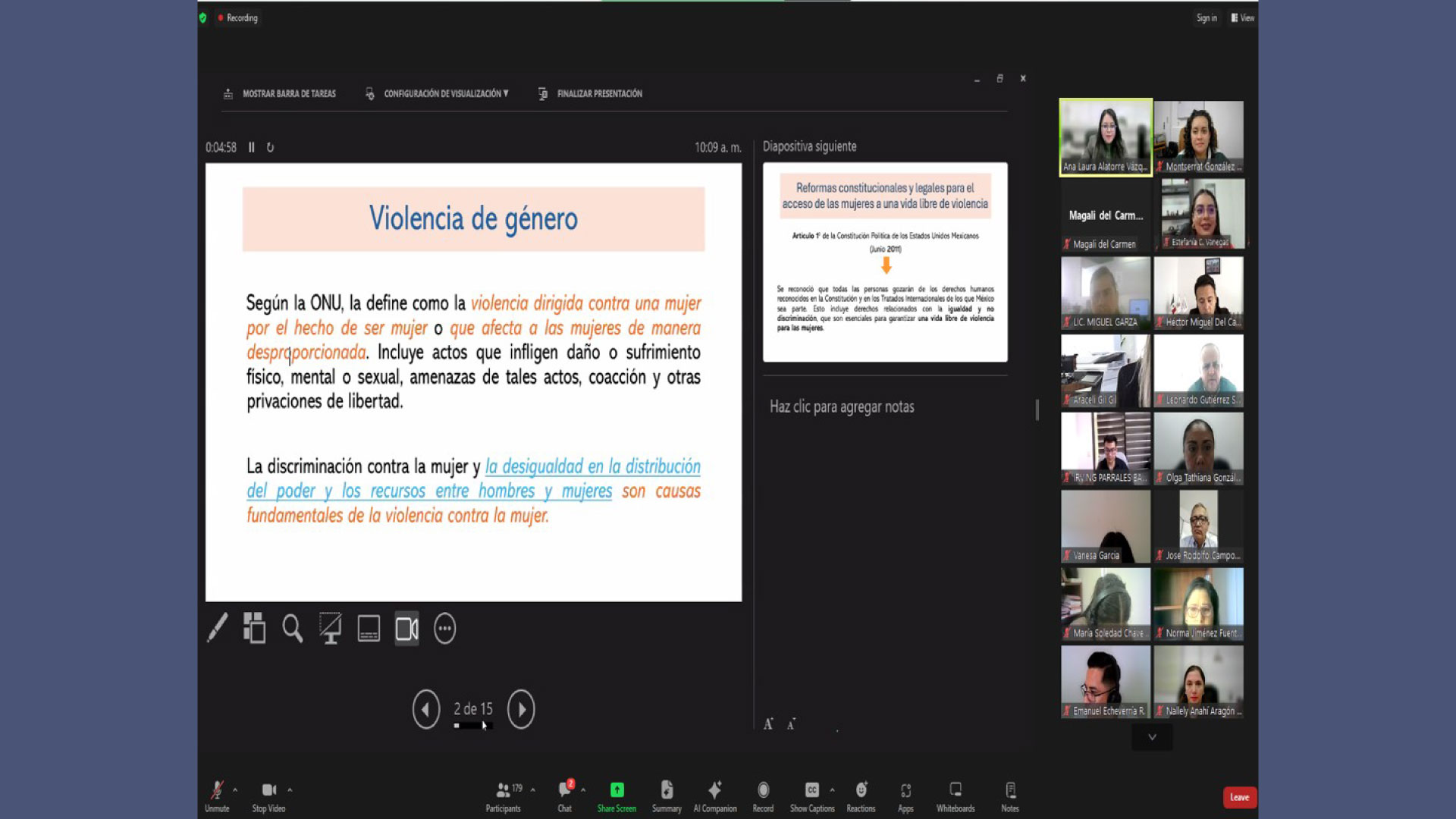
Task: Click the next slide preview thumbnail
Action: 885,262
